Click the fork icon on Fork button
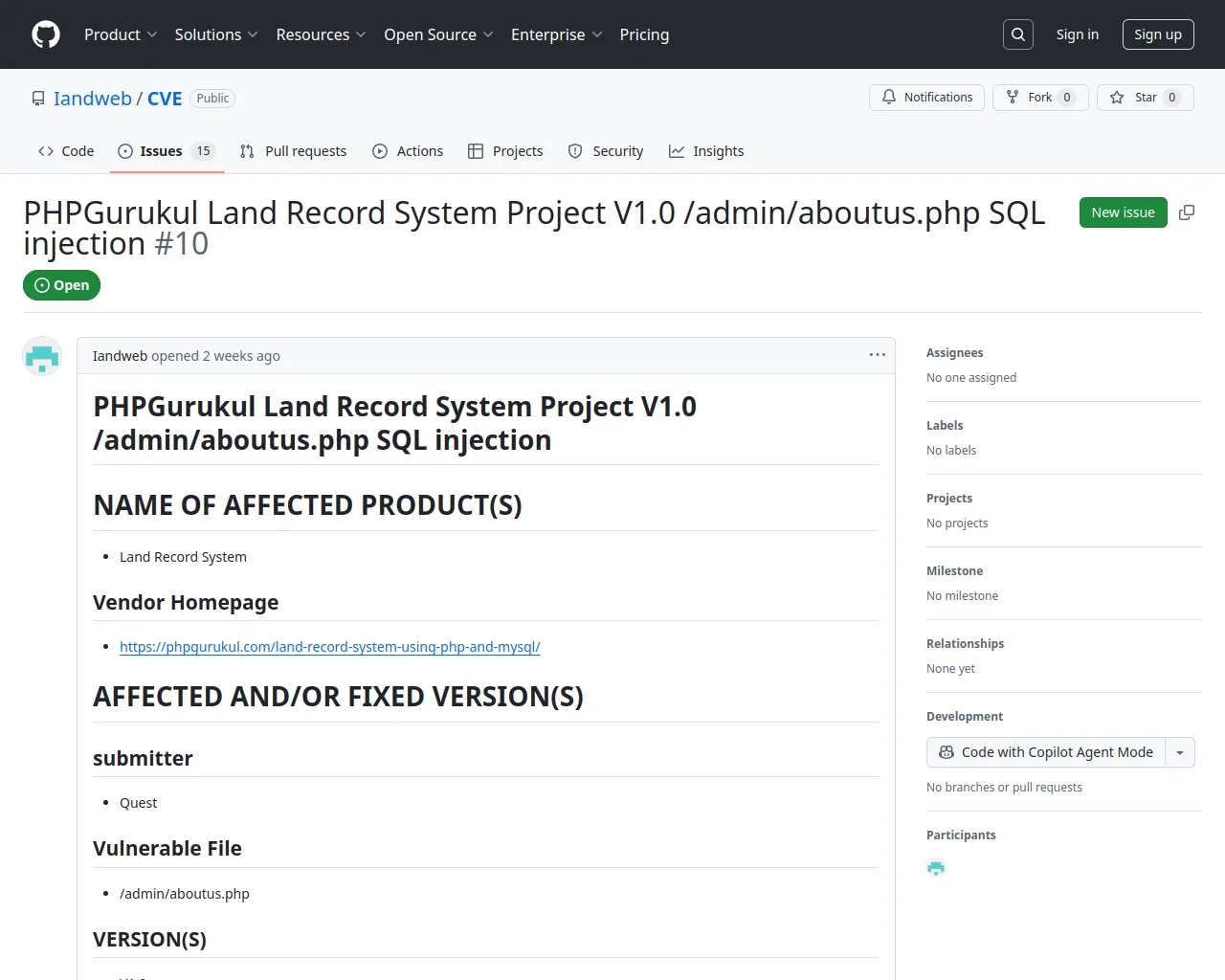The image size is (1225, 980). click(1013, 98)
